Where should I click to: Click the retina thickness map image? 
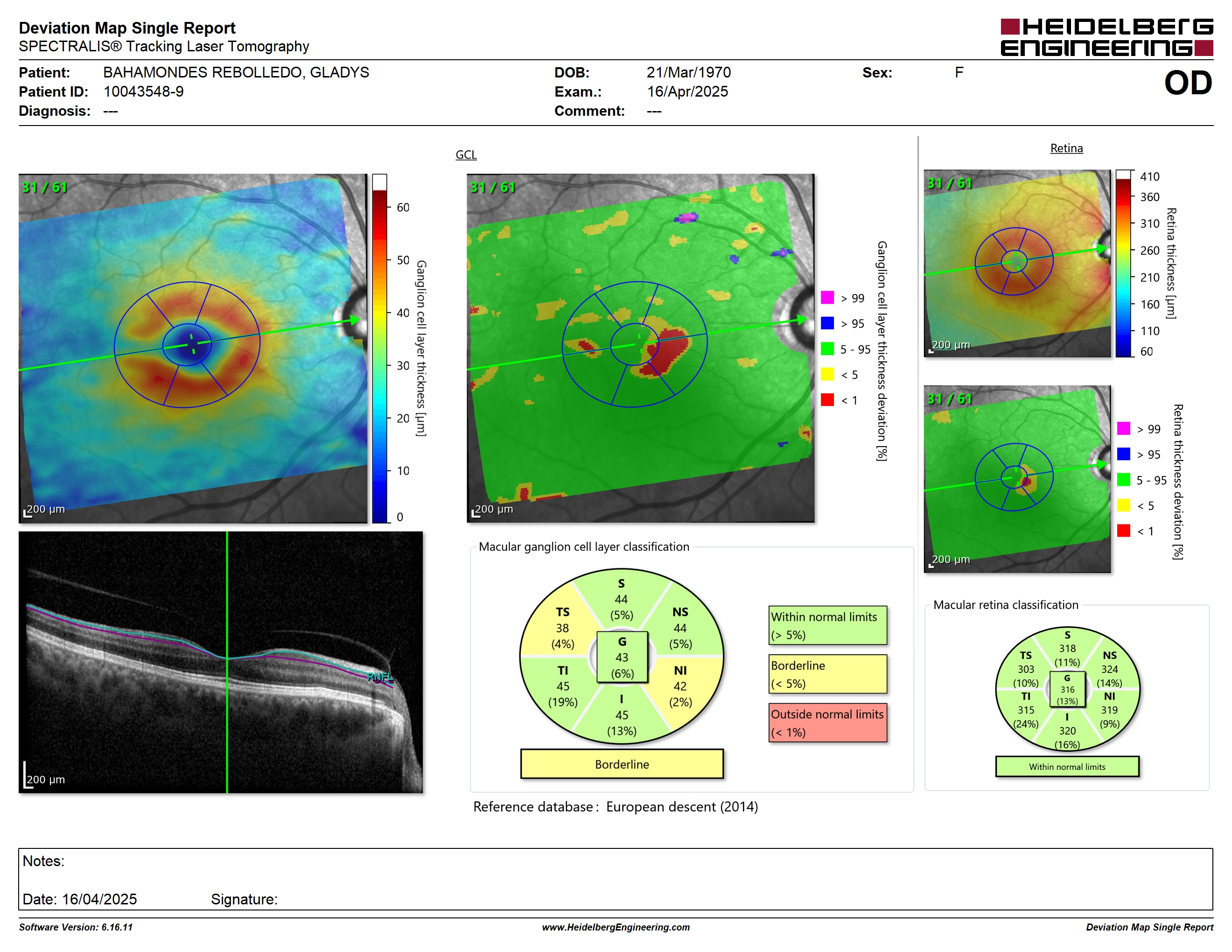tap(1017, 263)
